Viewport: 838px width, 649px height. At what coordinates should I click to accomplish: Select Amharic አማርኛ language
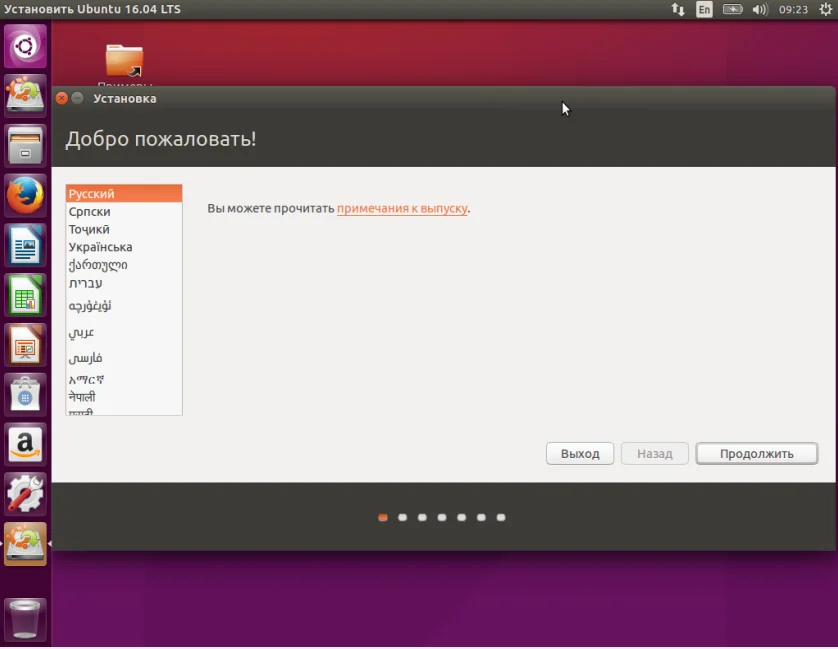124,380
